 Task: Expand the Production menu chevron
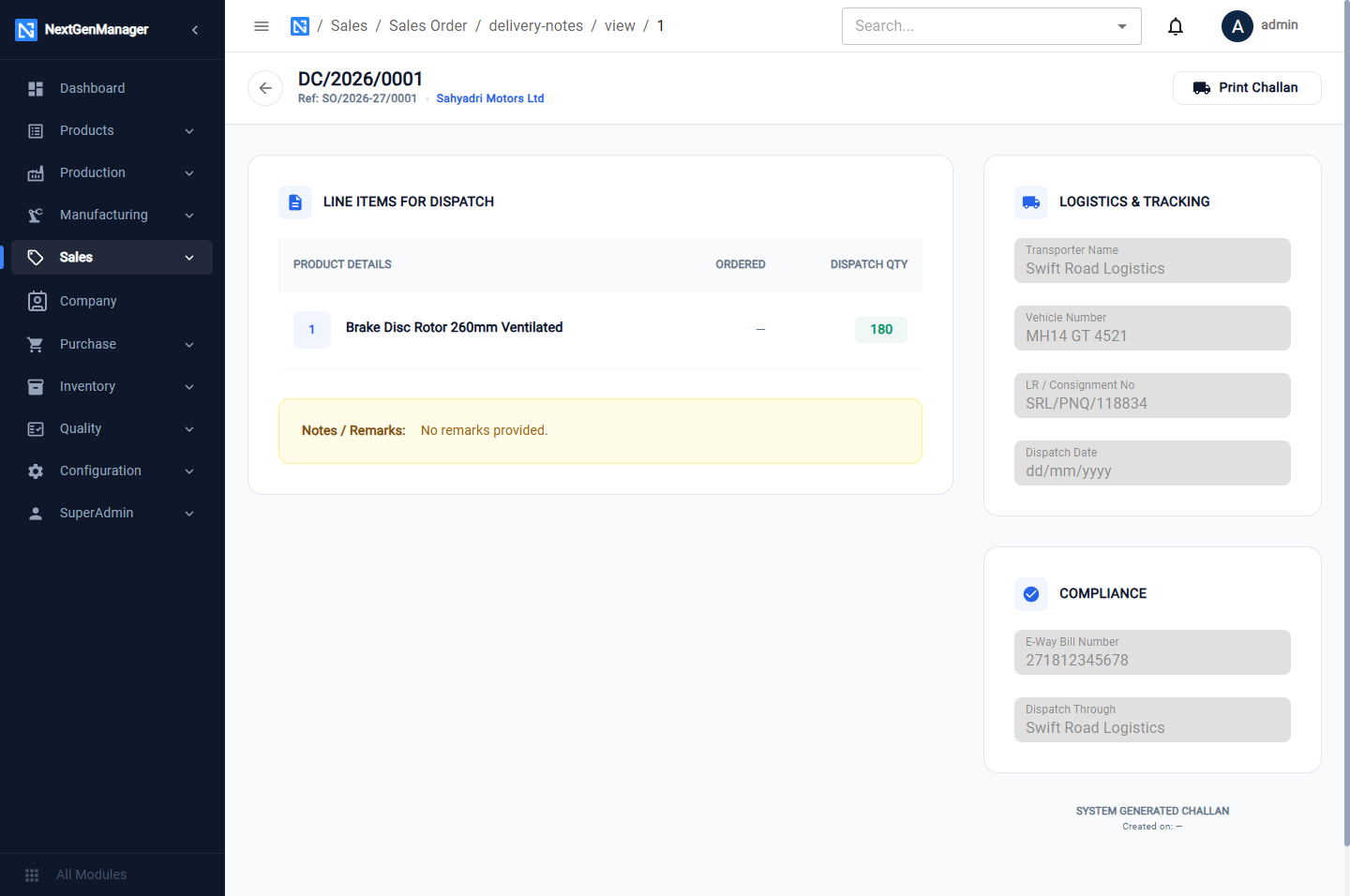pyautogui.click(x=189, y=172)
